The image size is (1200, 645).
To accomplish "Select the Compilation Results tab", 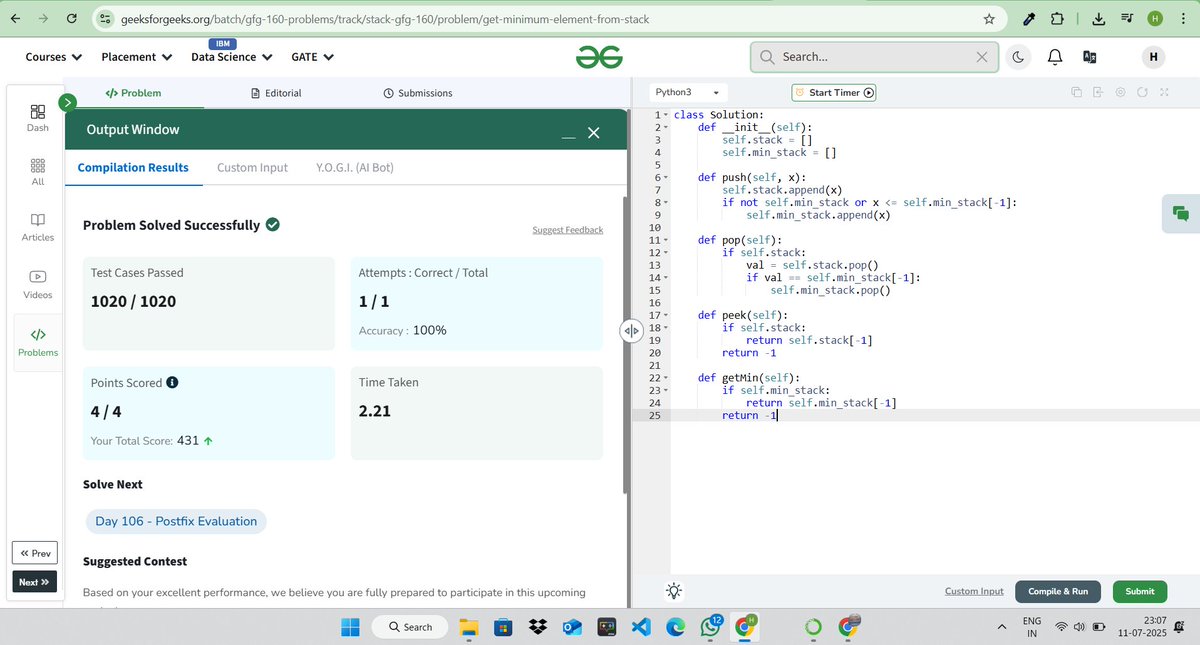I will point(133,168).
